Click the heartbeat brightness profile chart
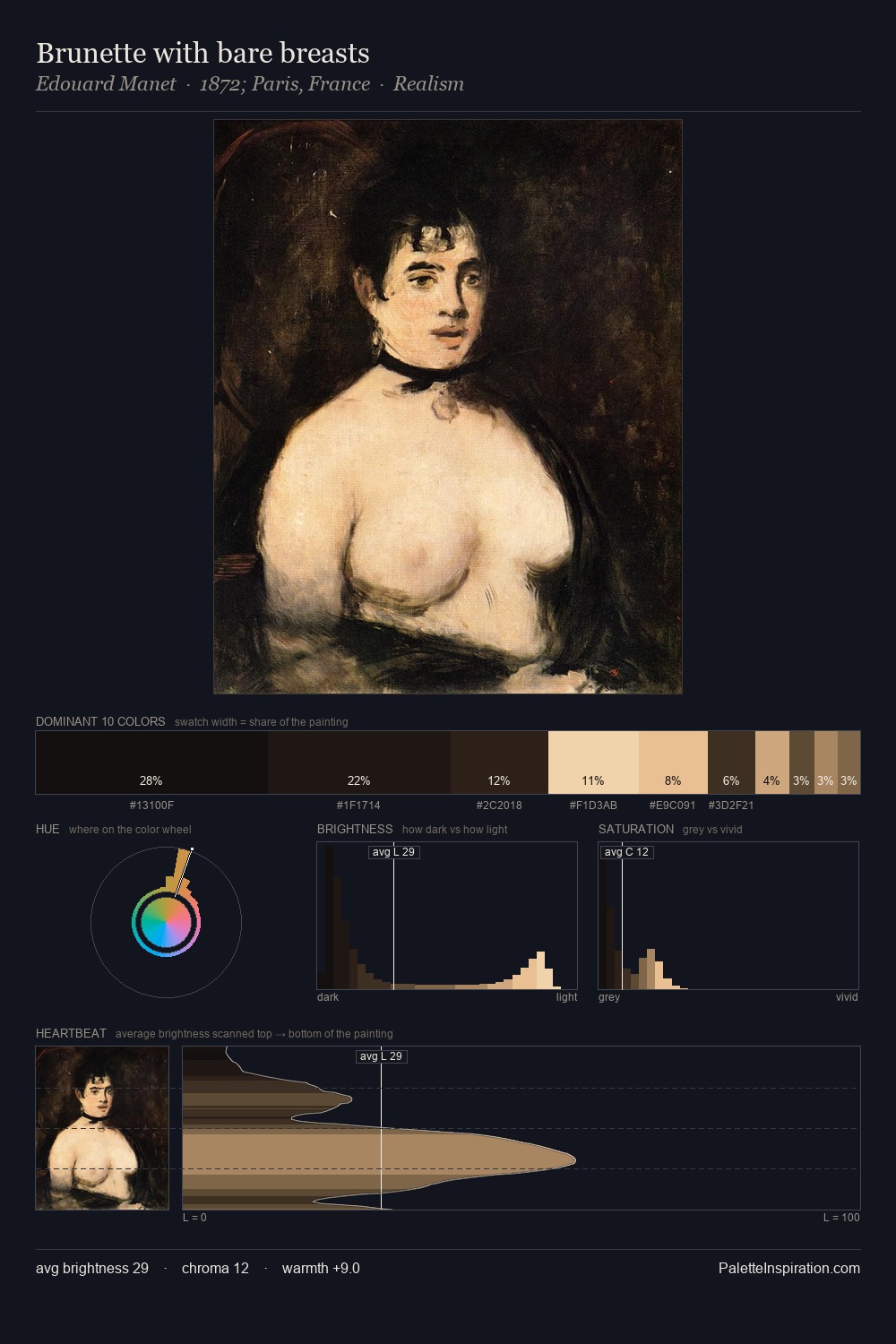The width and height of the screenshot is (896, 1344). point(521,1128)
